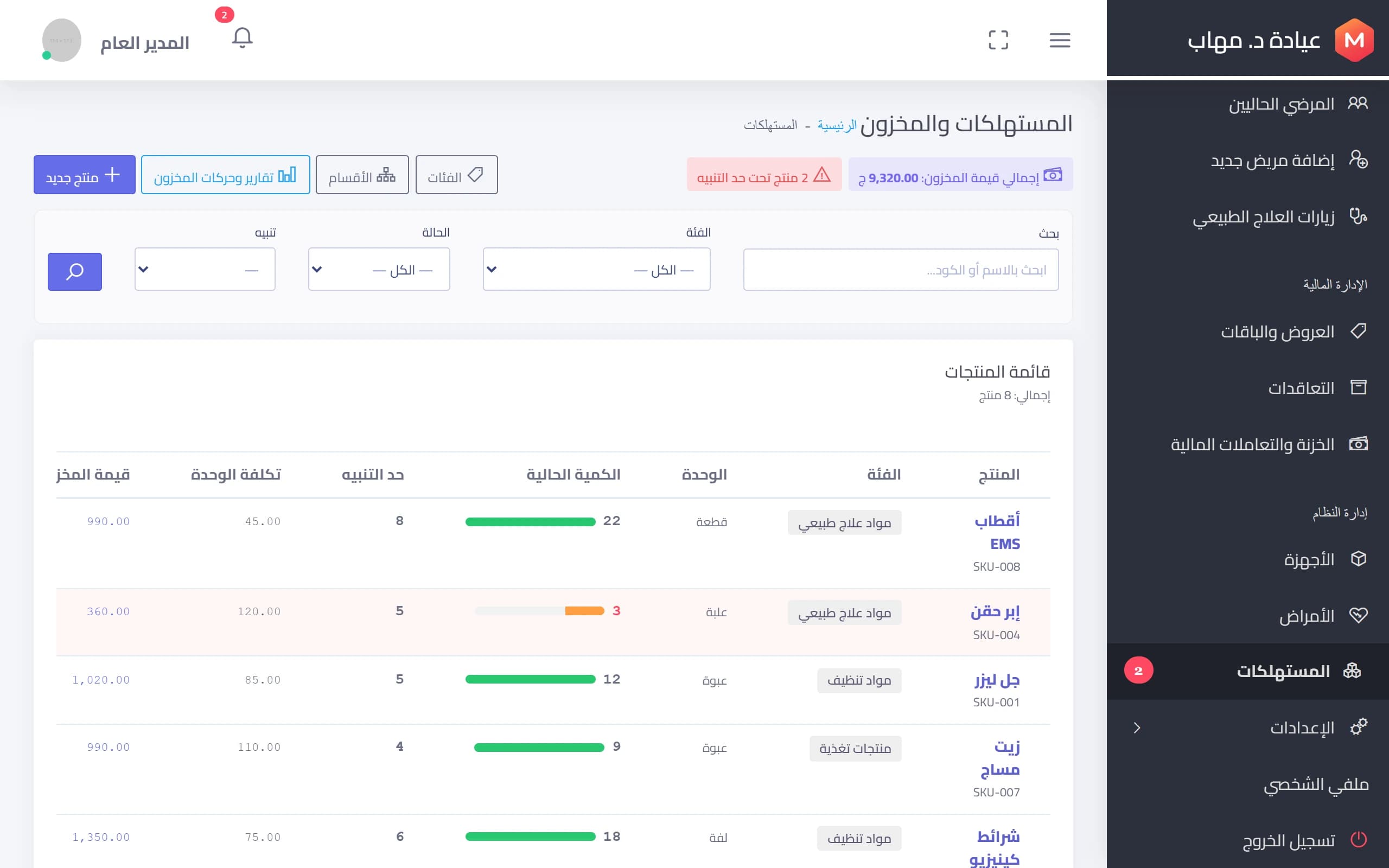Click the منتج جديد new product button
This screenshot has height=868, width=1389.
tap(85, 175)
